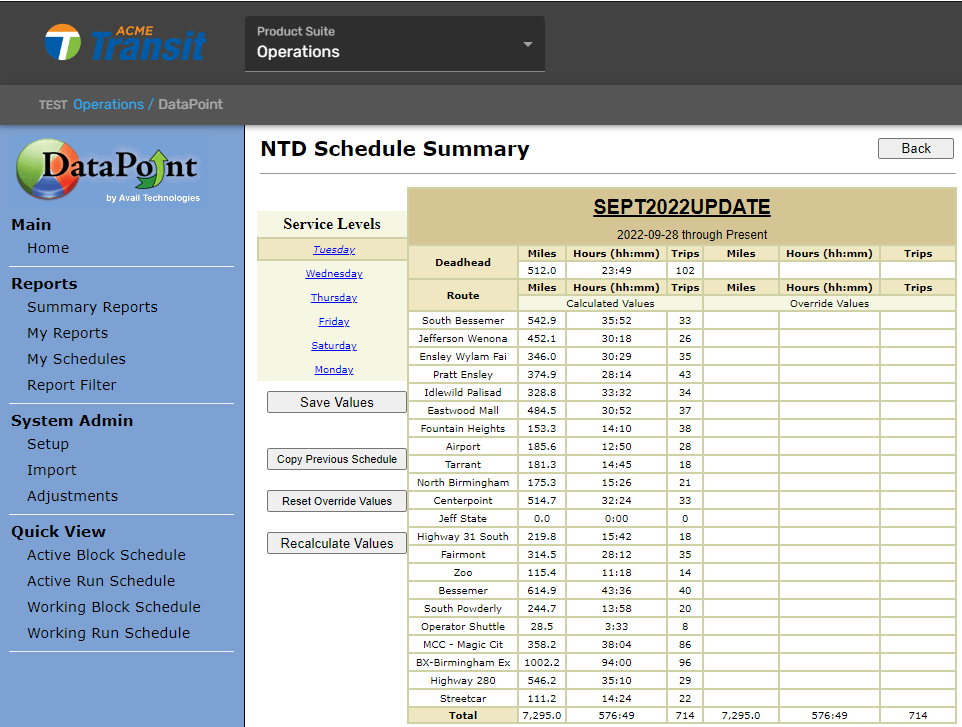Select the Wednesday service level
Viewport: 962px width, 727px height.
334,274
